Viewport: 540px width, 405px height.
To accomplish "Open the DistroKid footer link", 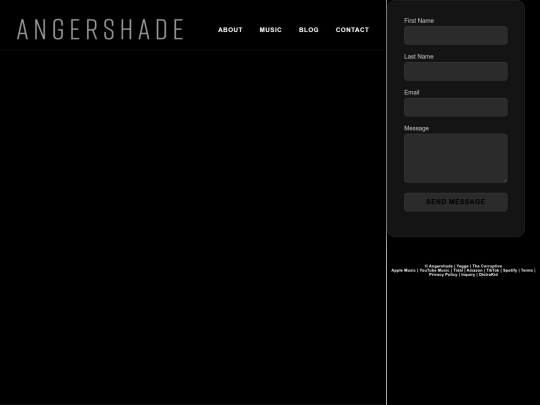I will pos(488,275).
